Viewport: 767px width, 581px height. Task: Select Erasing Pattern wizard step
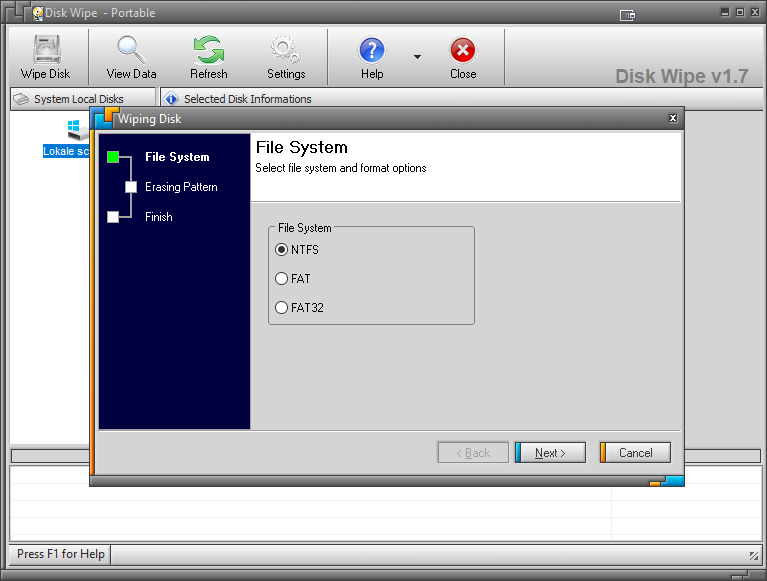(181, 187)
